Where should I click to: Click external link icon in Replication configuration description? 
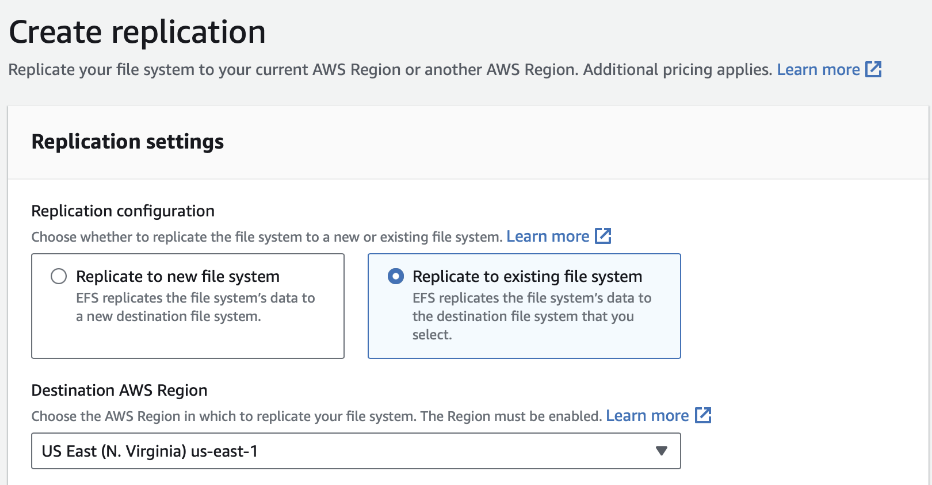pos(603,237)
